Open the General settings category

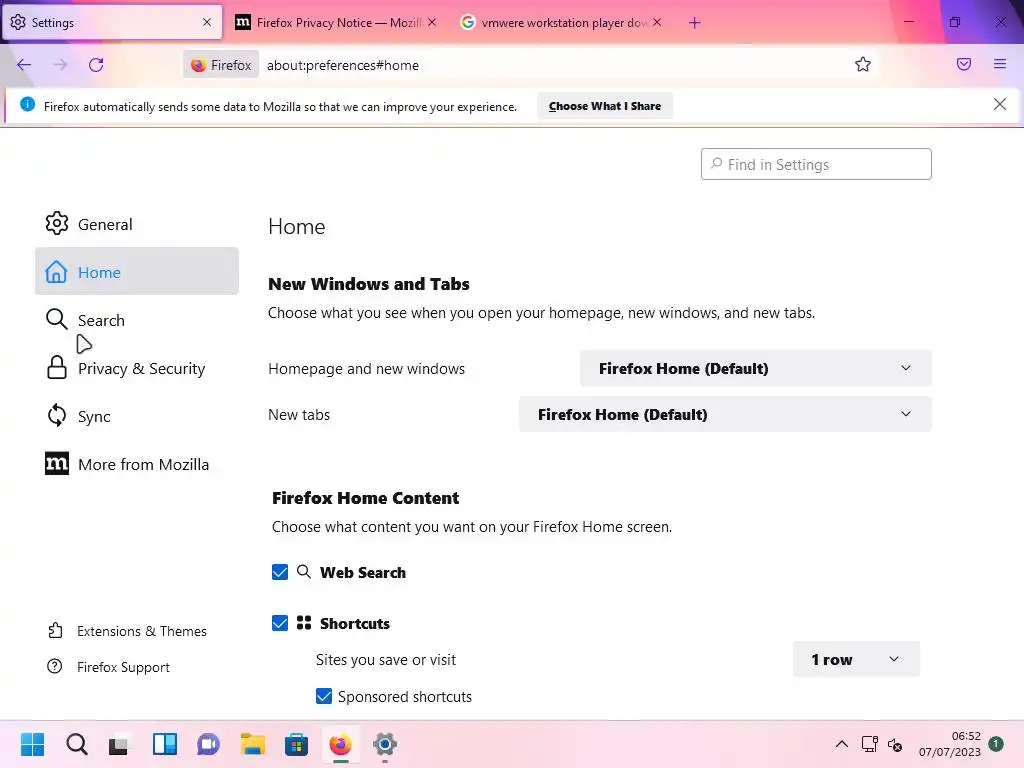(x=136, y=224)
